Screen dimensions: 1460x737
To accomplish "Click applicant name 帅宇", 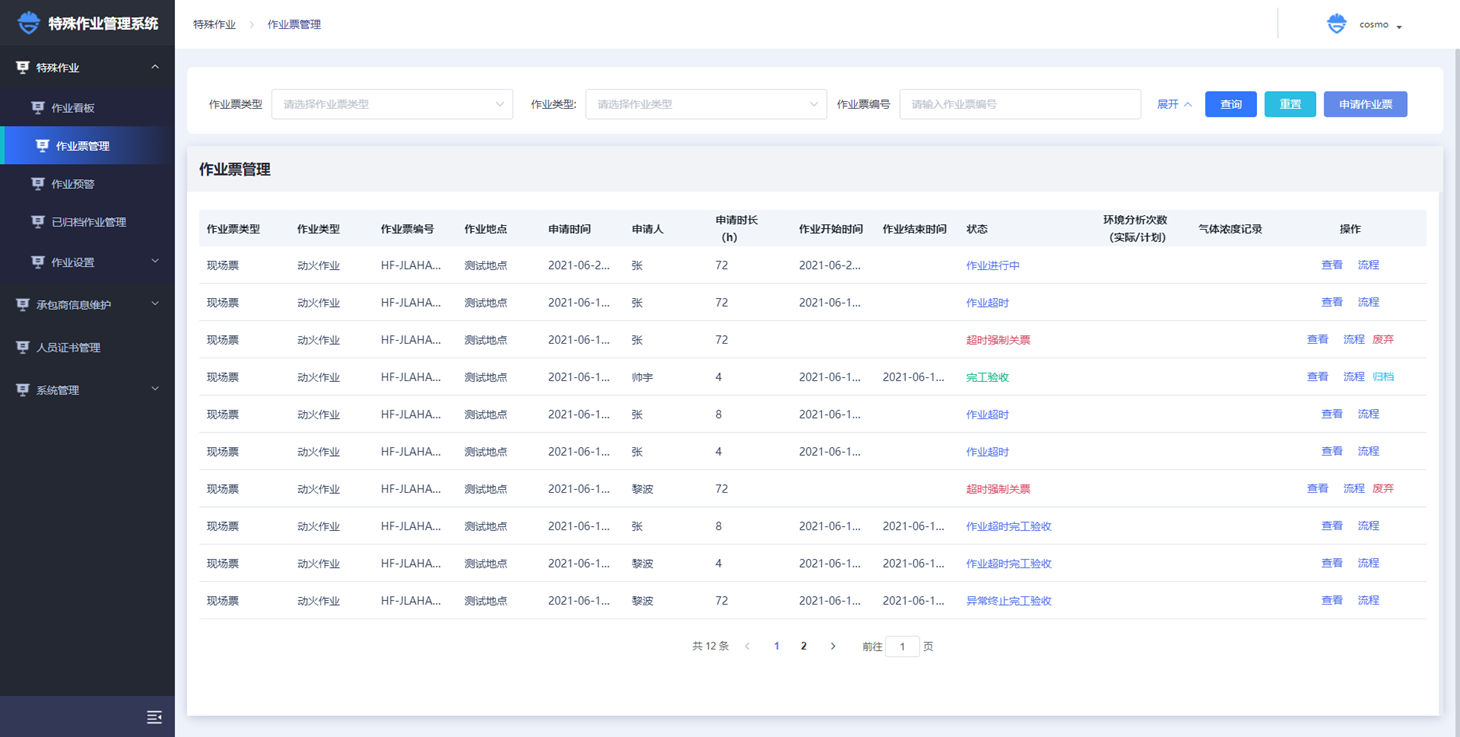I will 642,378.
